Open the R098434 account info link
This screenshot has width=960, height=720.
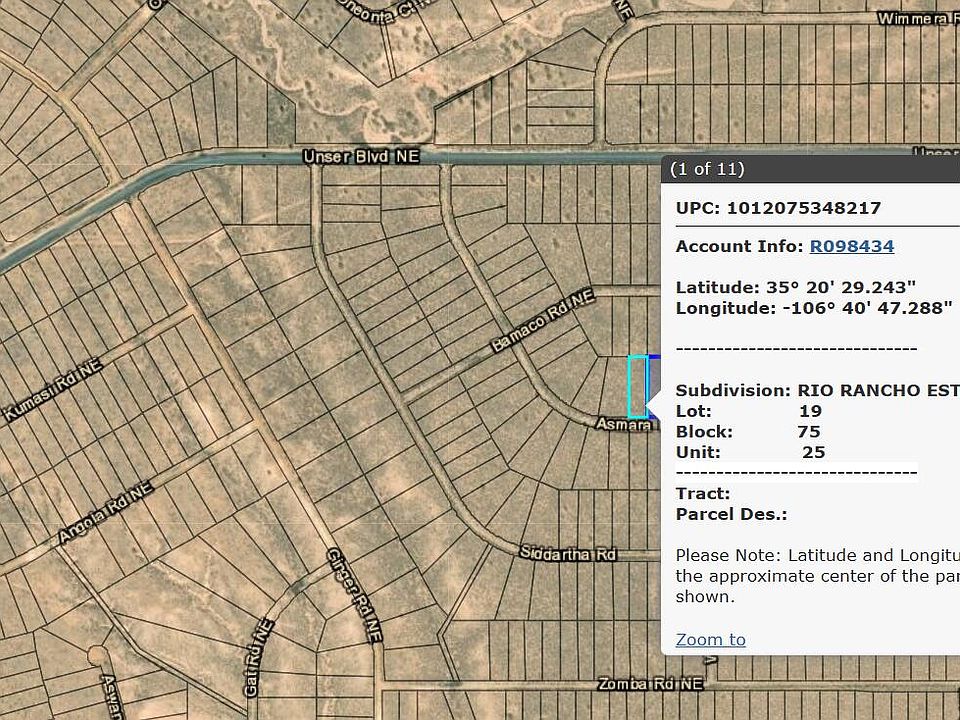click(x=851, y=246)
